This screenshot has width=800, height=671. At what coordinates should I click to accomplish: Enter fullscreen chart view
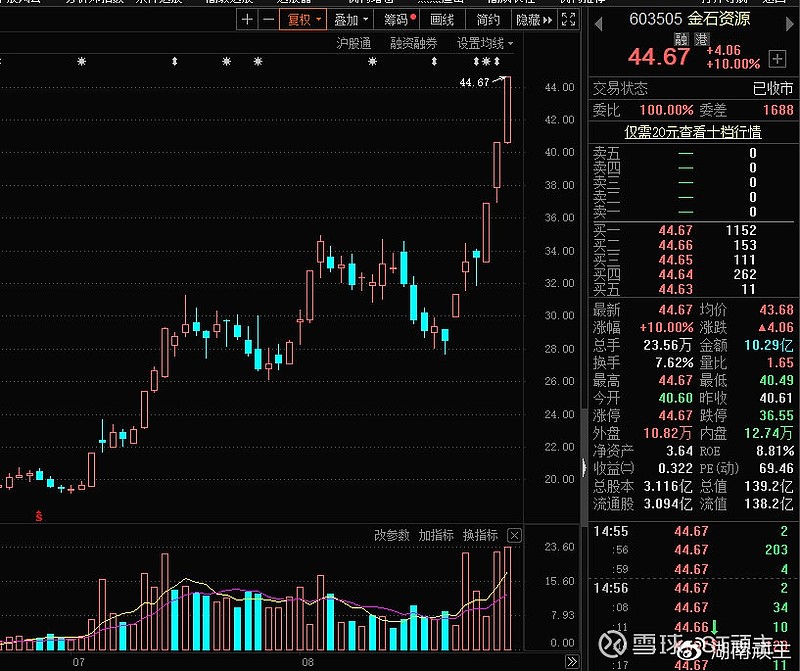[x=568, y=20]
